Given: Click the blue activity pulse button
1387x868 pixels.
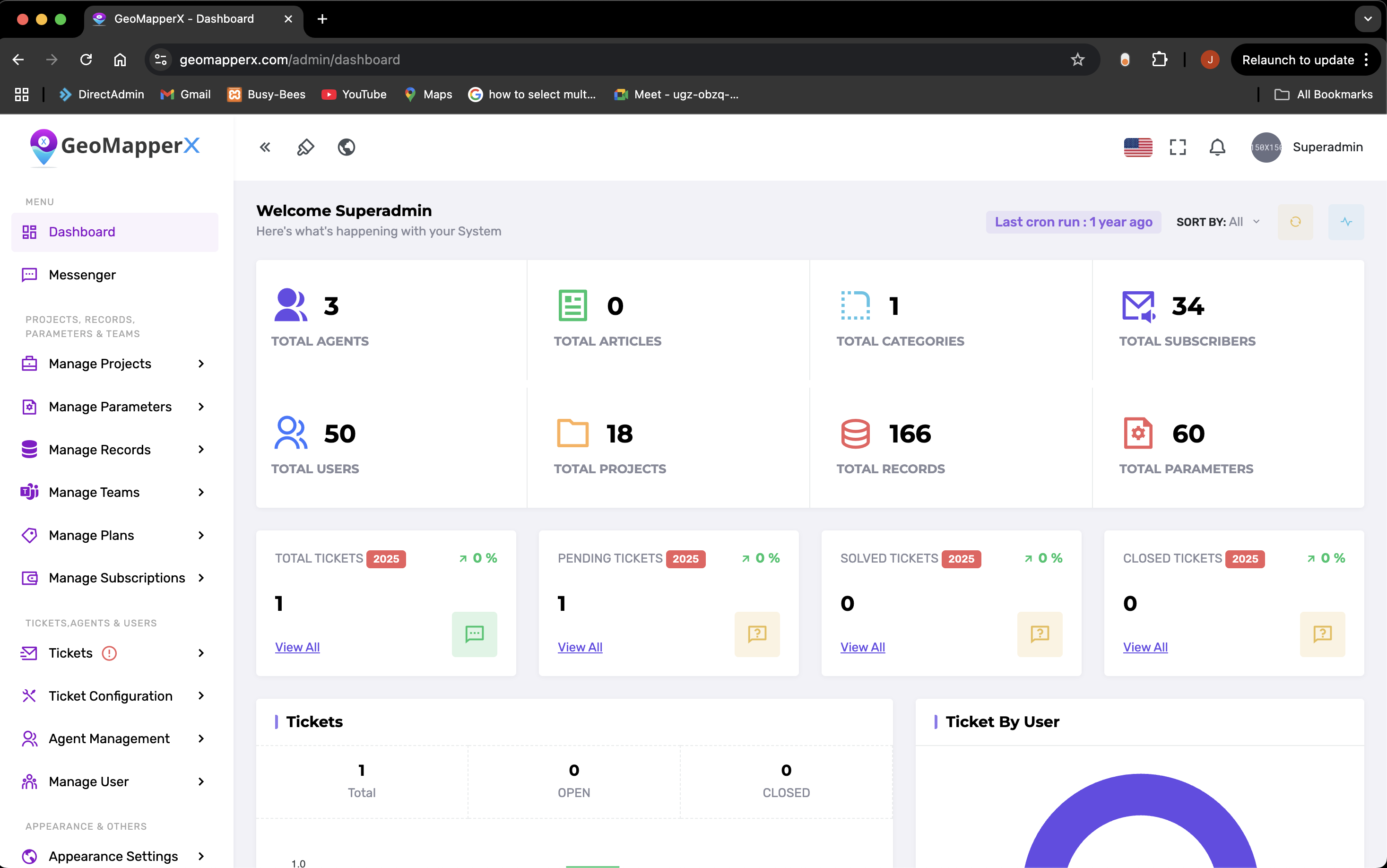Looking at the screenshot, I should [x=1346, y=222].
